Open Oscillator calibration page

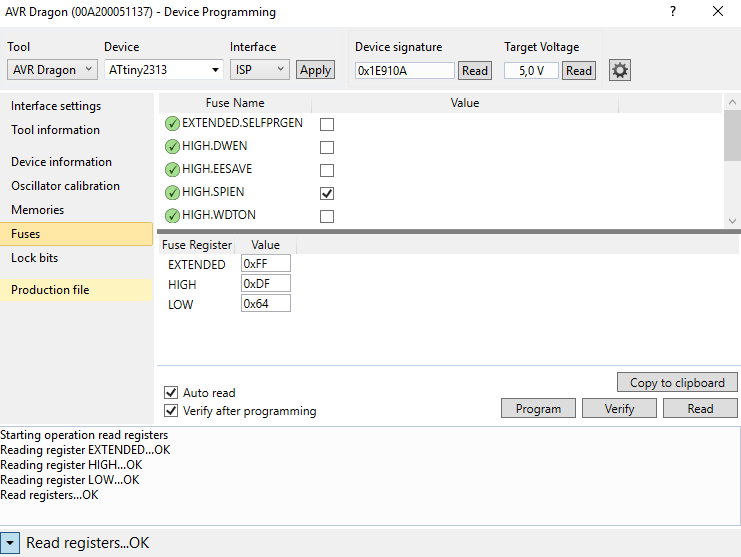[65, 186]
